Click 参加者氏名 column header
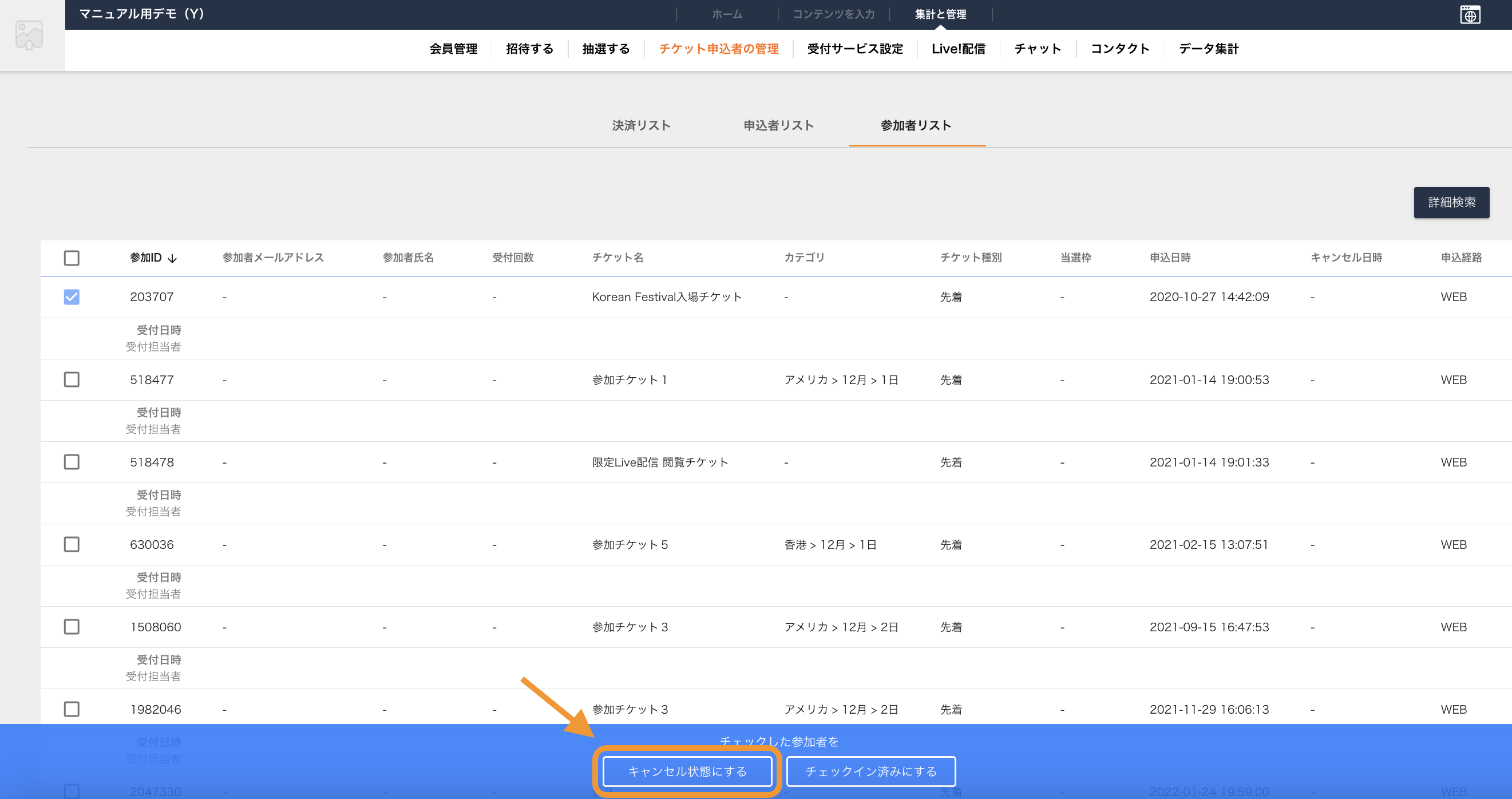Viewport: 1512px width, 799px height. (408, 258)
